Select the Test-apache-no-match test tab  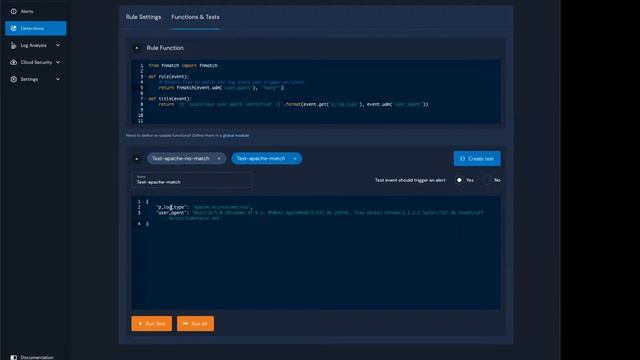click(x=181, y=158)
